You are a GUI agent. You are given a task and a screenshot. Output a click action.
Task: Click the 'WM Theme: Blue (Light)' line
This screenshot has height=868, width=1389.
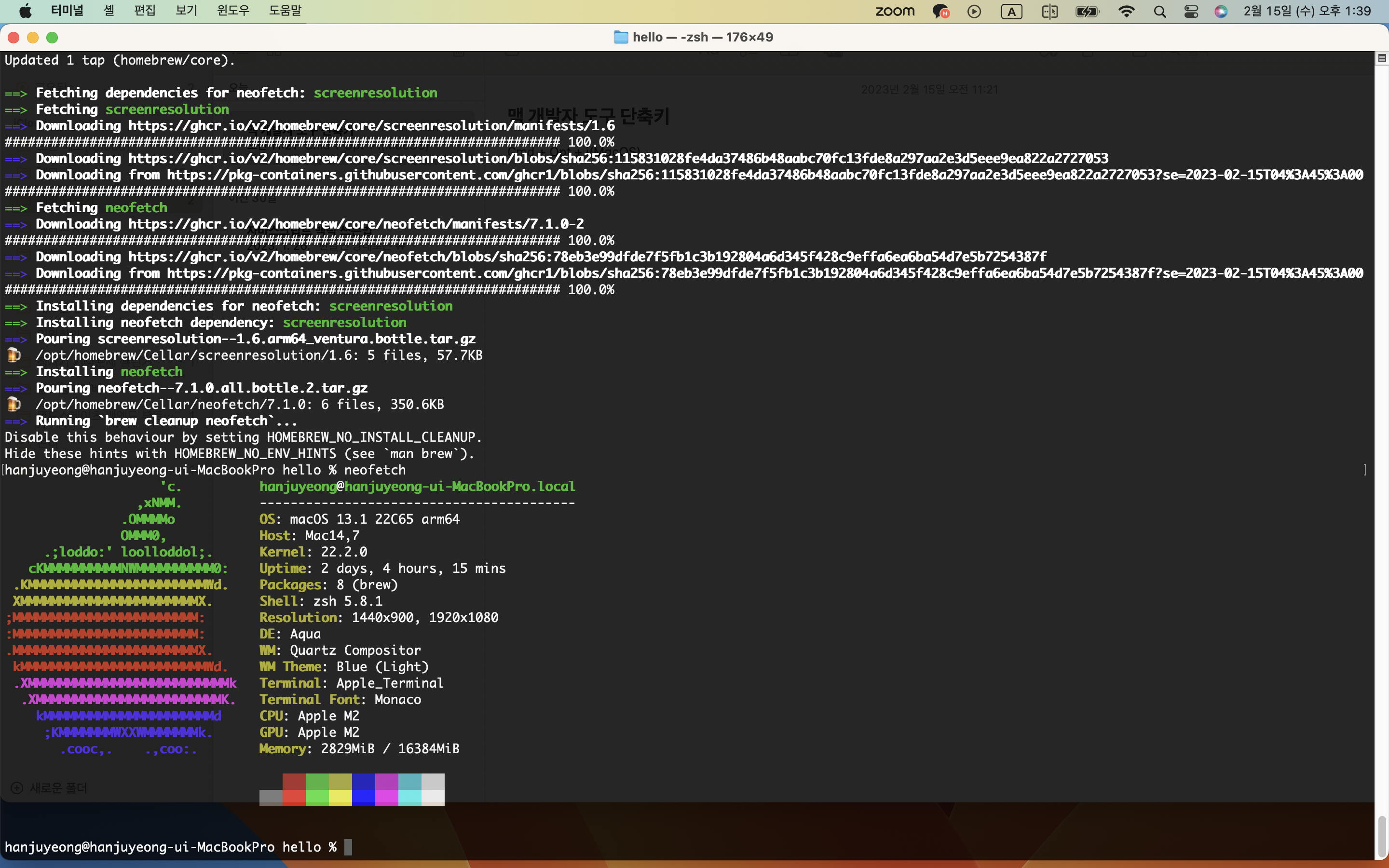tap(344, 666)
